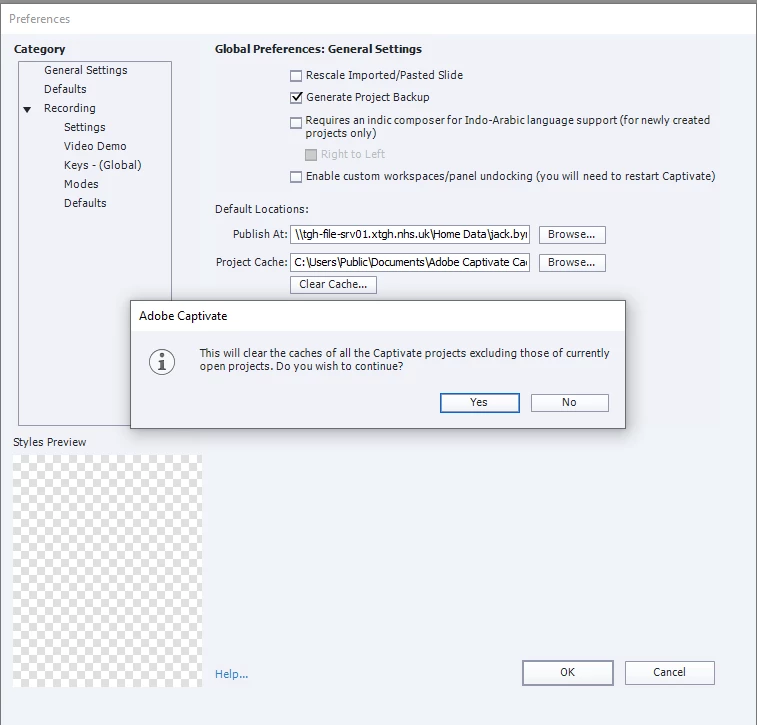Click OK in Preferences
Screen dimensions: 757x725
(x=568, y=672)
